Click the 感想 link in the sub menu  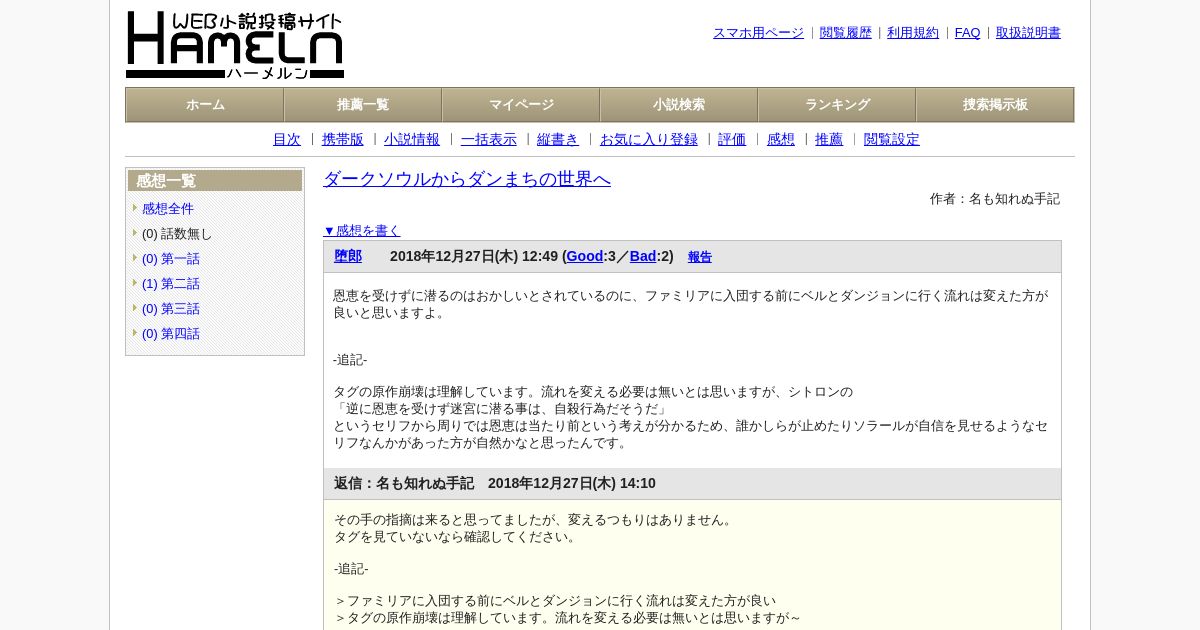click(x=781, y=140)
